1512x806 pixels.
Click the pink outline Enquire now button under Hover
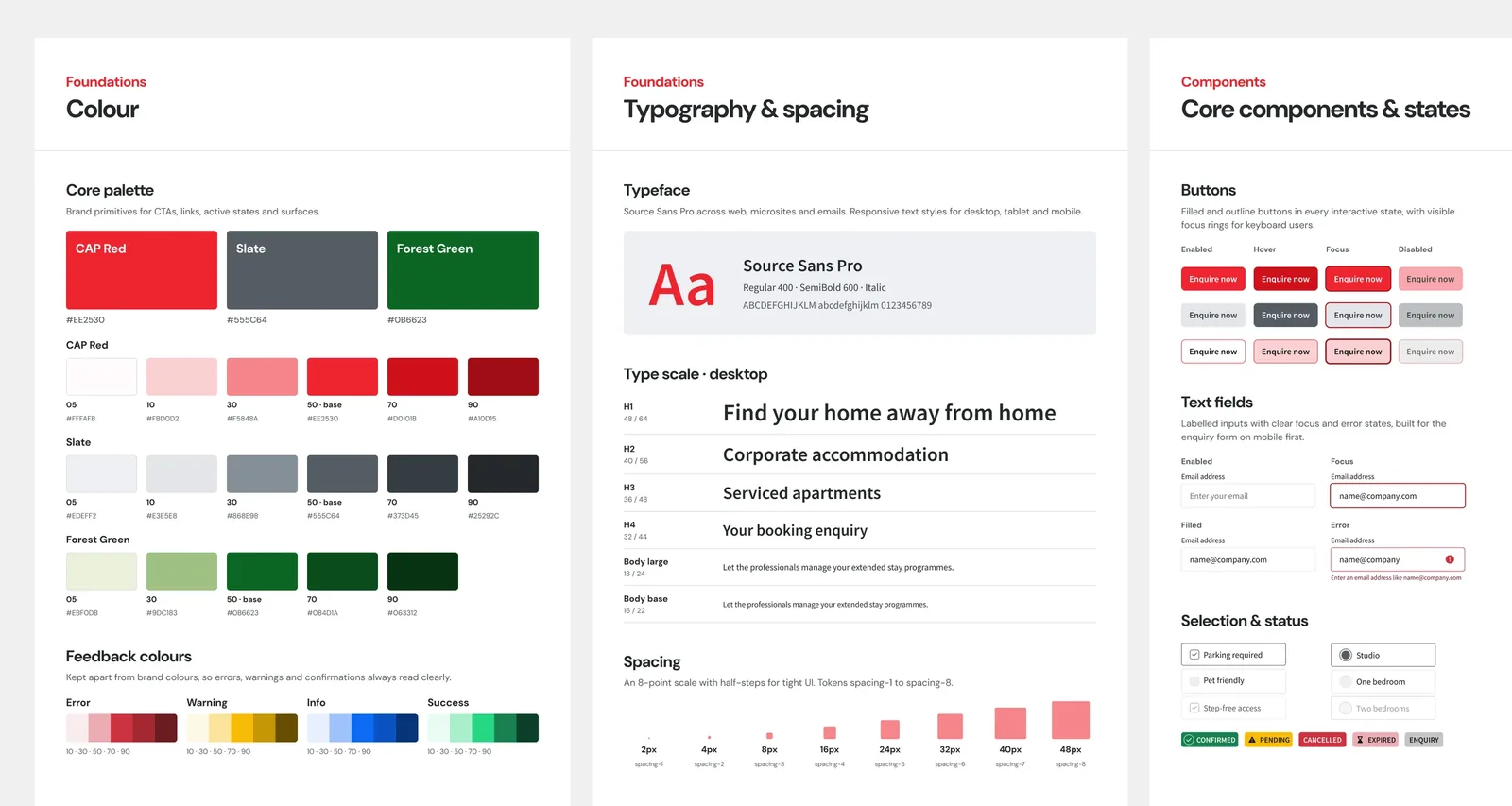pos(1285,352)
